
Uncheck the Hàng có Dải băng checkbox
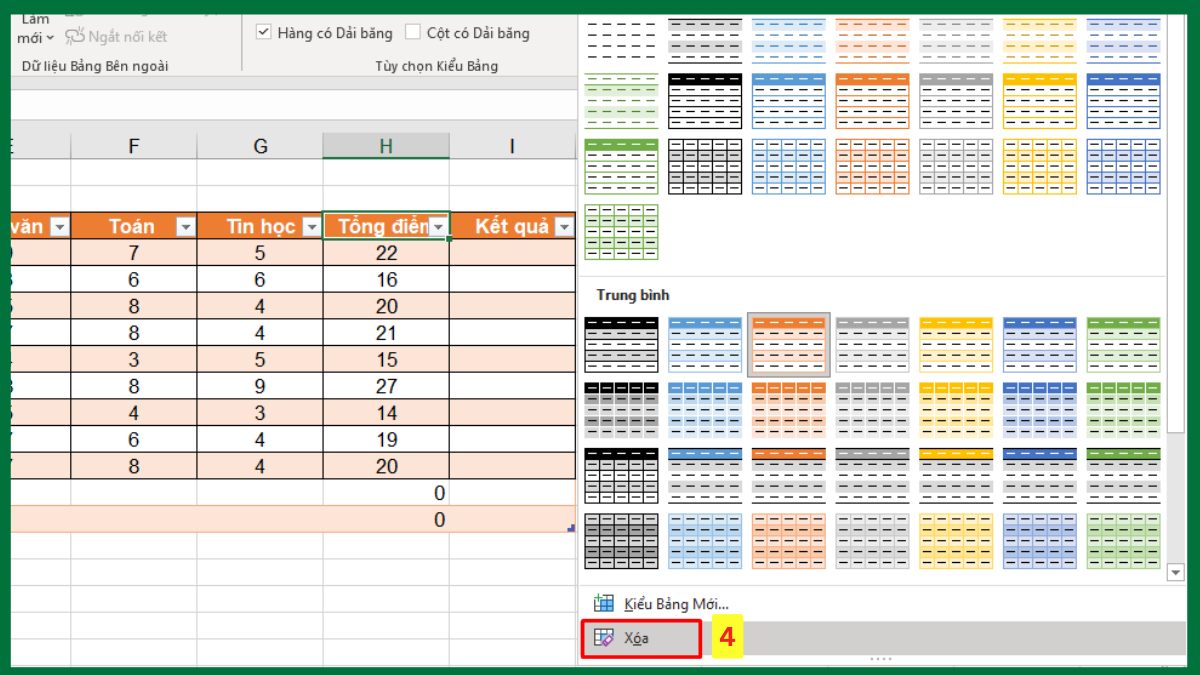pos(264,32)
